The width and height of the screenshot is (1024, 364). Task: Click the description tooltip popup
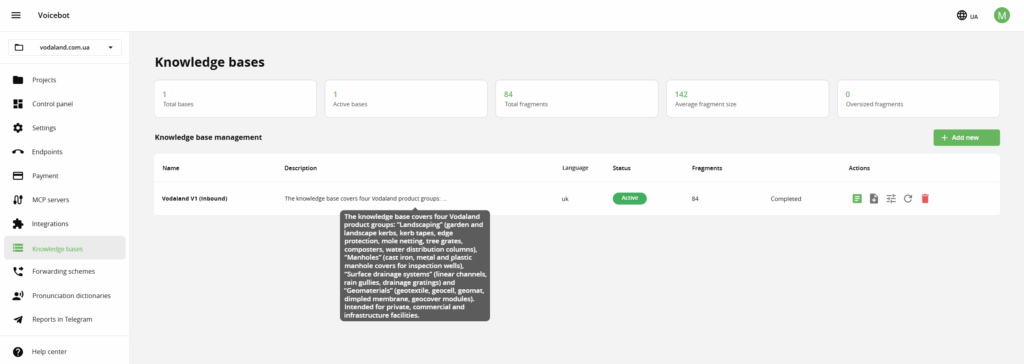(415, 265)
